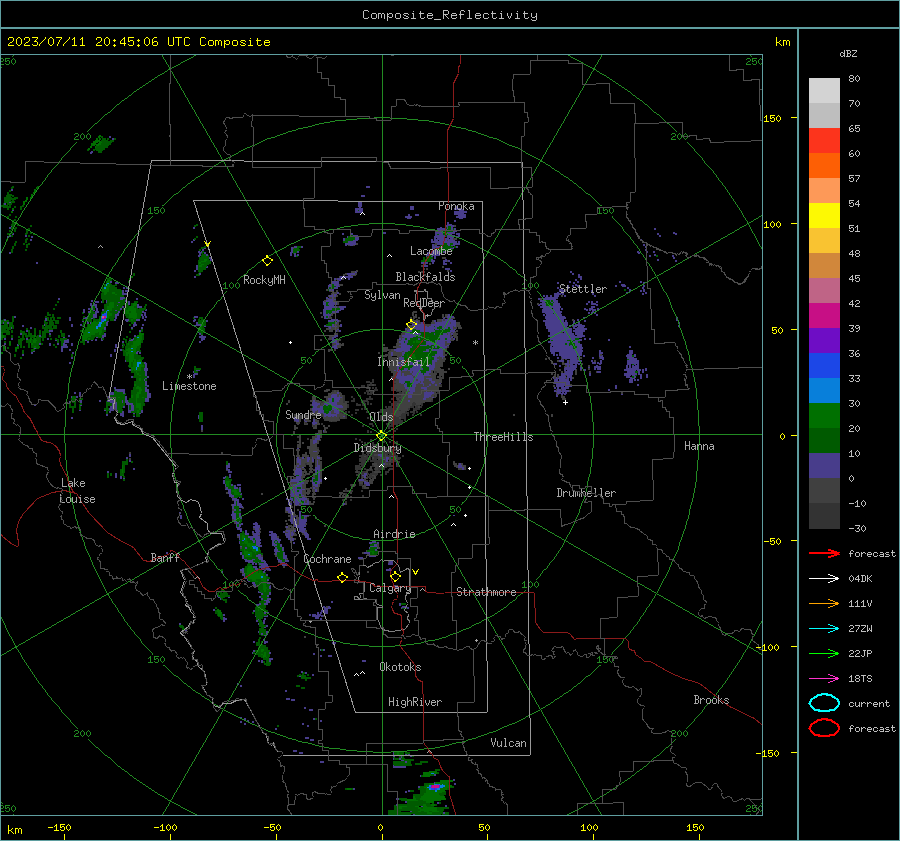Click the red forecast ellipse legend icon

(x=824, y=728)
